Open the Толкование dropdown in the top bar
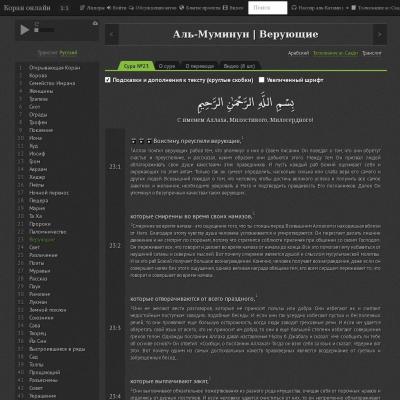The width and height of the screenshot is (400, 400). (x=376, y=7)
